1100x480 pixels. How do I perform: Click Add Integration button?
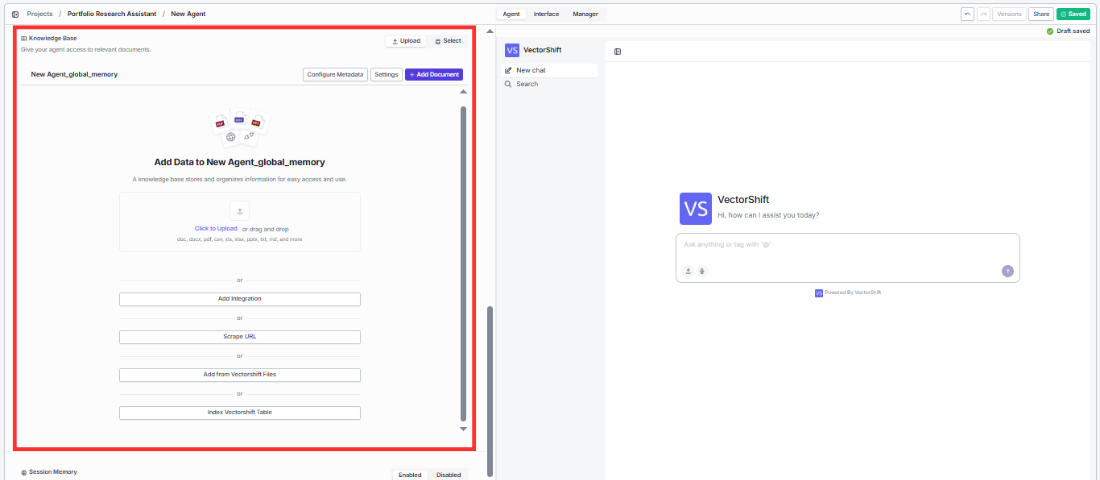point(240,299)
